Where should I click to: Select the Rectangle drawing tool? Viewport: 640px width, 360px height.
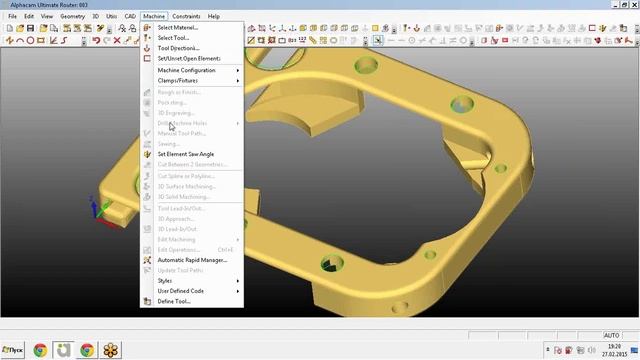(x=41, y=40)
